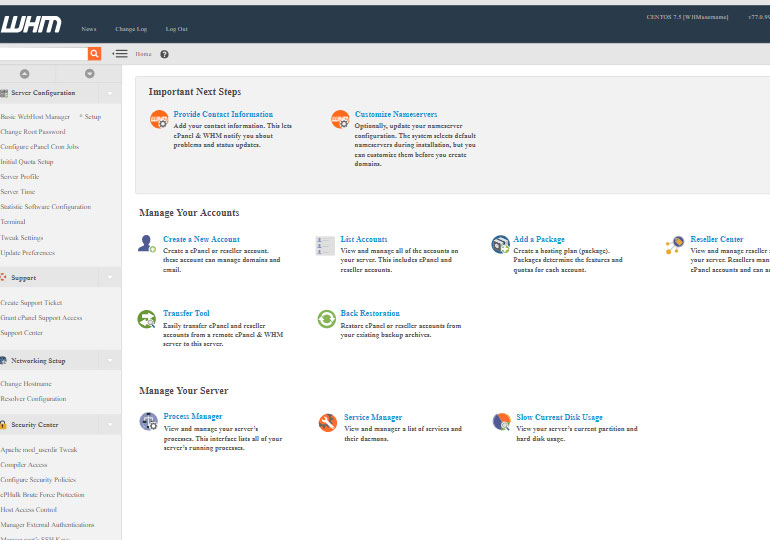This screenshot has height=540, width=770.
Task: Open Terminal sidebar item
Action: (x=13, y=222)
